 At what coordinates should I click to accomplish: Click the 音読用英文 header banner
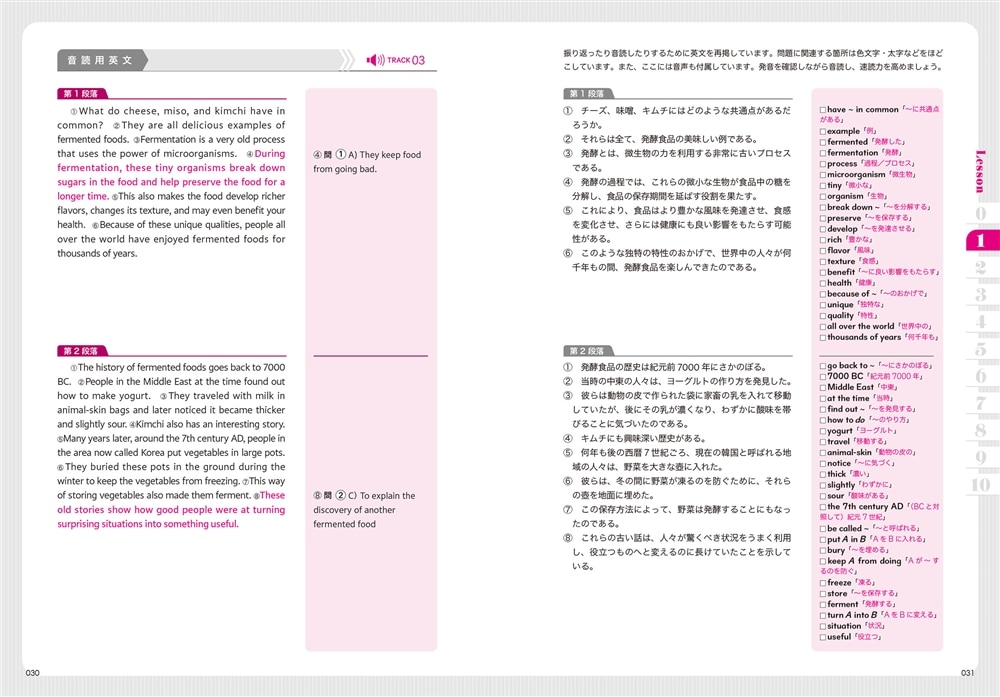[102, 60]
